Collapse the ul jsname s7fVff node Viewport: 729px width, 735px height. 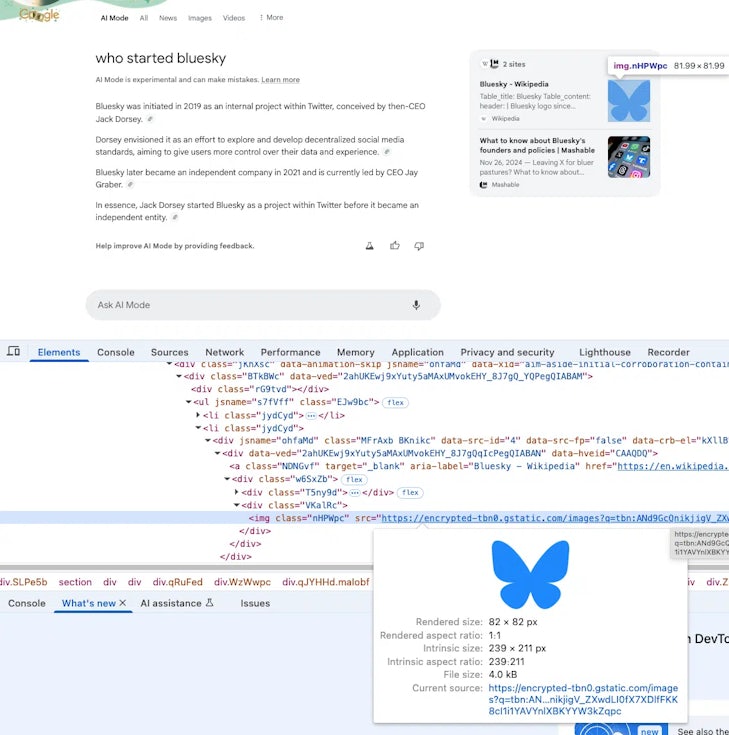point(189,402)
